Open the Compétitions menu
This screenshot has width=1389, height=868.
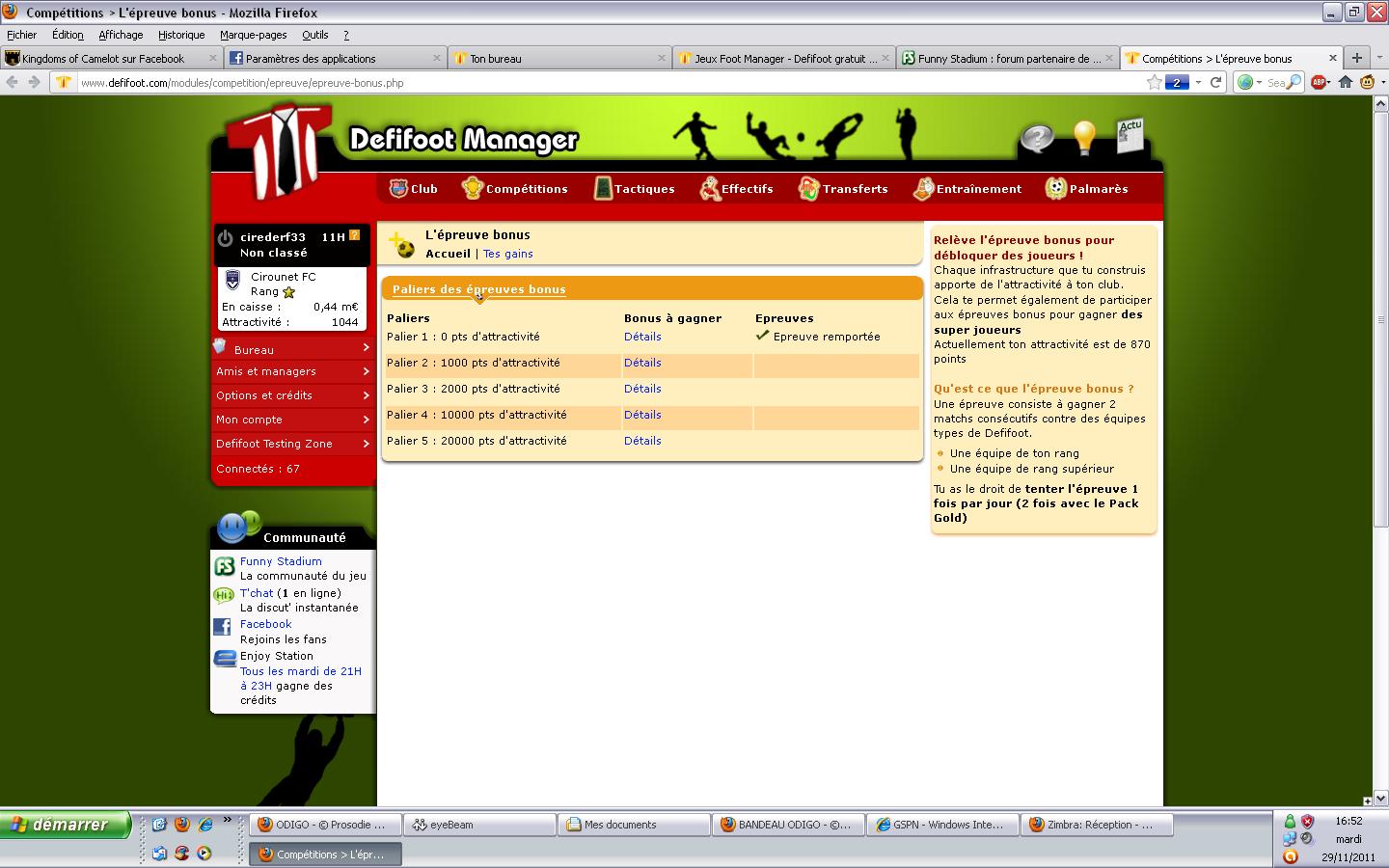coord(514,188)
